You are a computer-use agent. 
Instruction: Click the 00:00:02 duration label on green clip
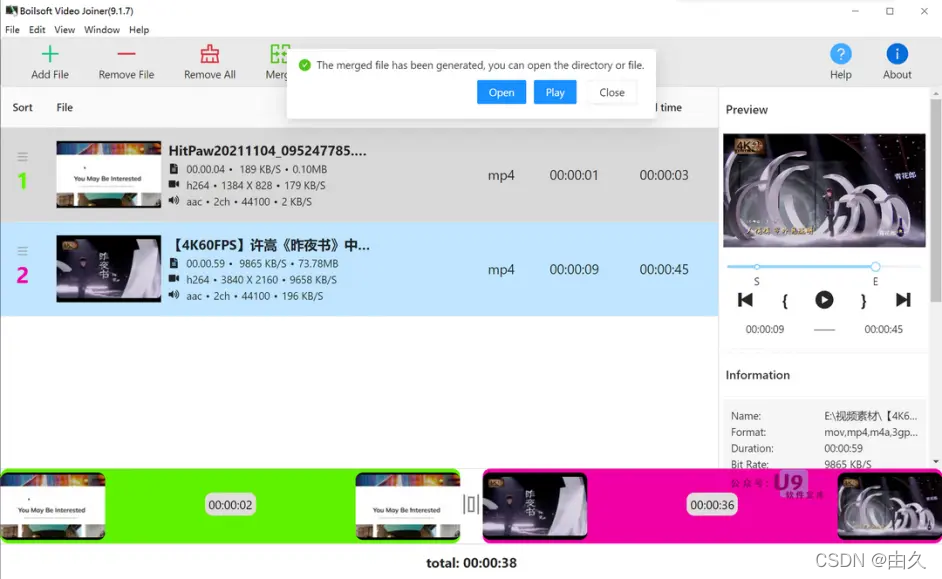click(x=230, y=505)
